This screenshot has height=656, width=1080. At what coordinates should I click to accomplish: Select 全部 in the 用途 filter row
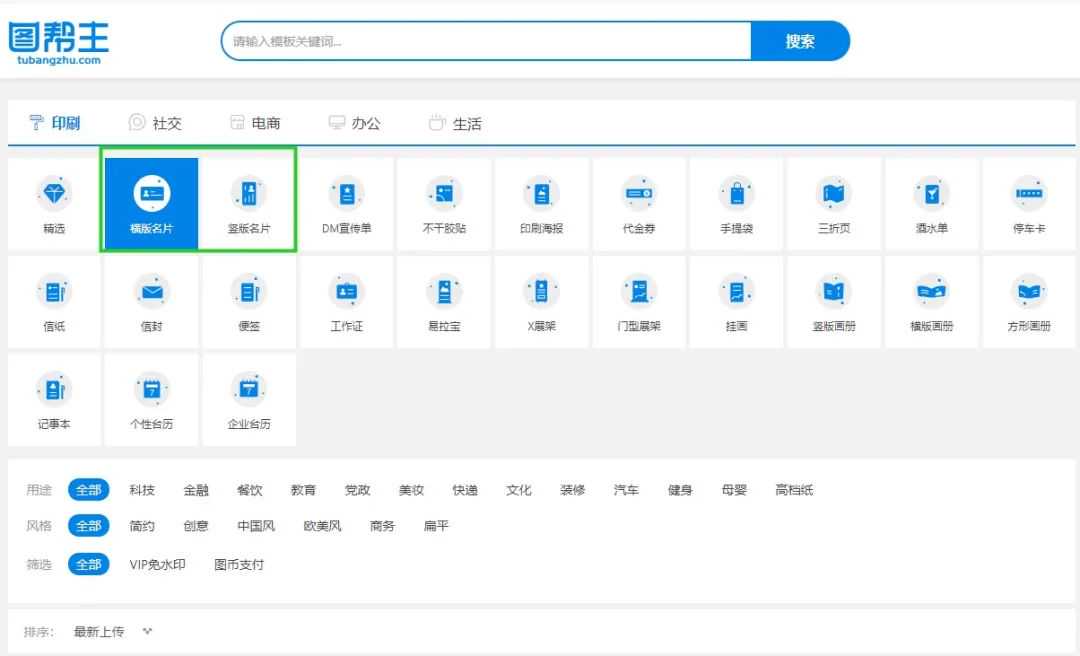(x=88, y=490)
